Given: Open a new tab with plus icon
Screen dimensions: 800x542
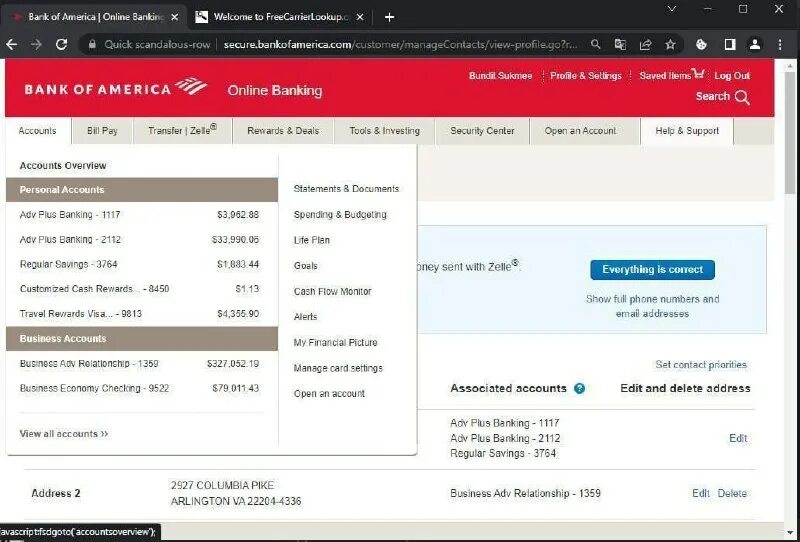Looking at the screenshot, I should [x=389, y=17].
